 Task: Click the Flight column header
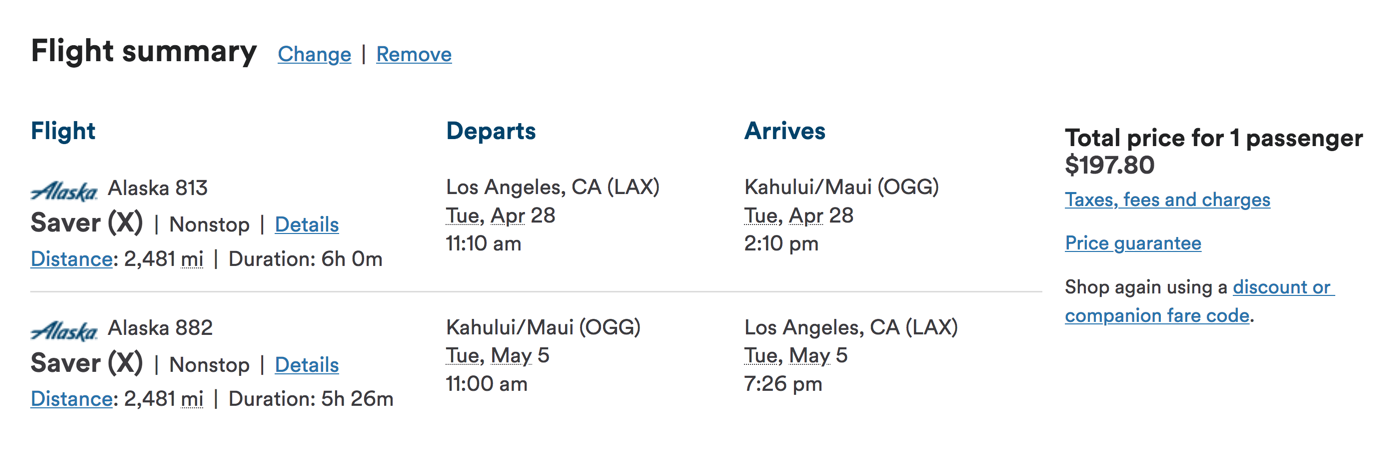coord(63,131)
